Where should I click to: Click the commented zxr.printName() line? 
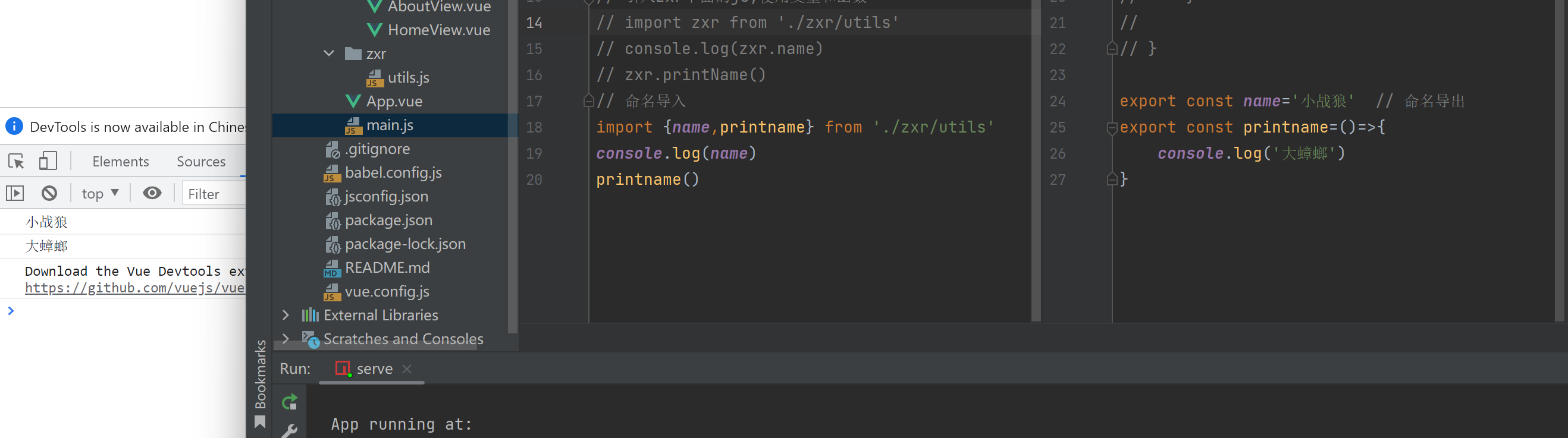click(680, 75)
